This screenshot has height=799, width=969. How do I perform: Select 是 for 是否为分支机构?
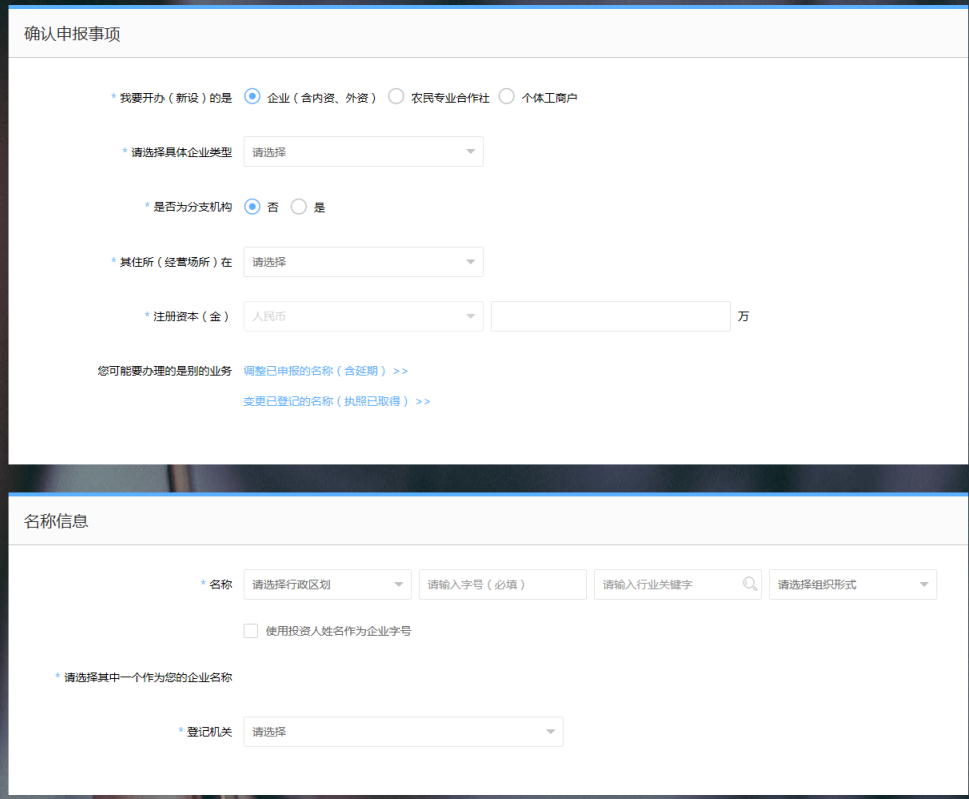pos(298,207)
